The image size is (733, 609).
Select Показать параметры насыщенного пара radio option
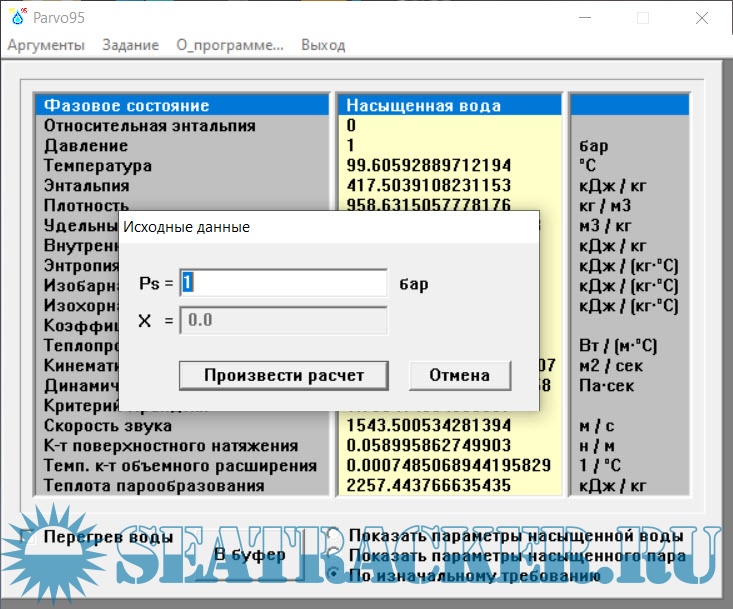point(333,556)
